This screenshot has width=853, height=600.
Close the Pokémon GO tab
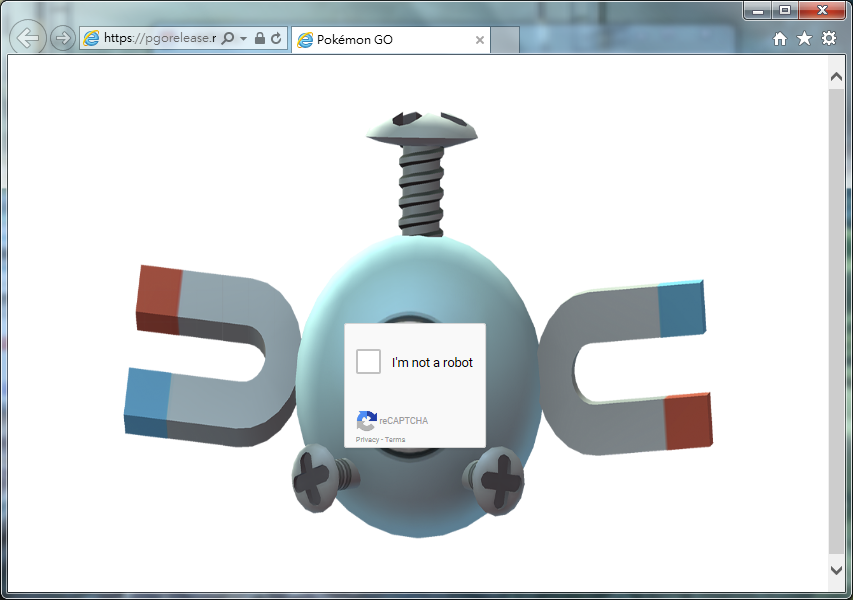click(479, 40)
